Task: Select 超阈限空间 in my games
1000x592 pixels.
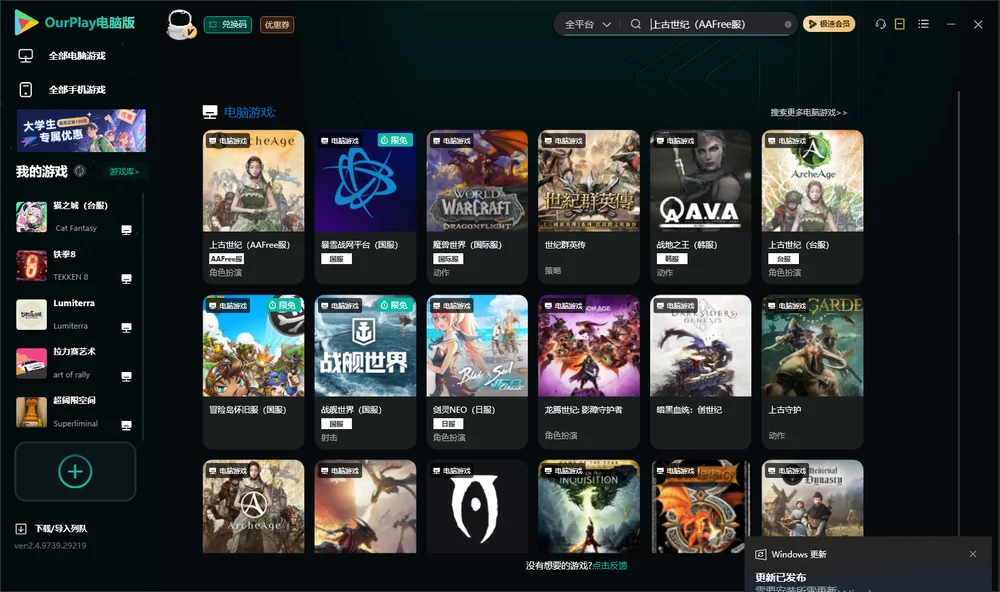Action: coord(77,412)
